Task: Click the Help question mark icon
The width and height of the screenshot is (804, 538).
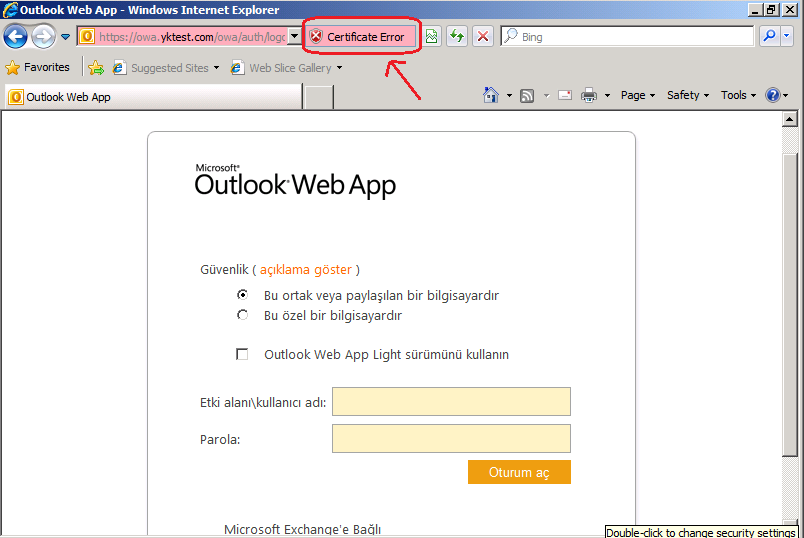Action: 772,95
